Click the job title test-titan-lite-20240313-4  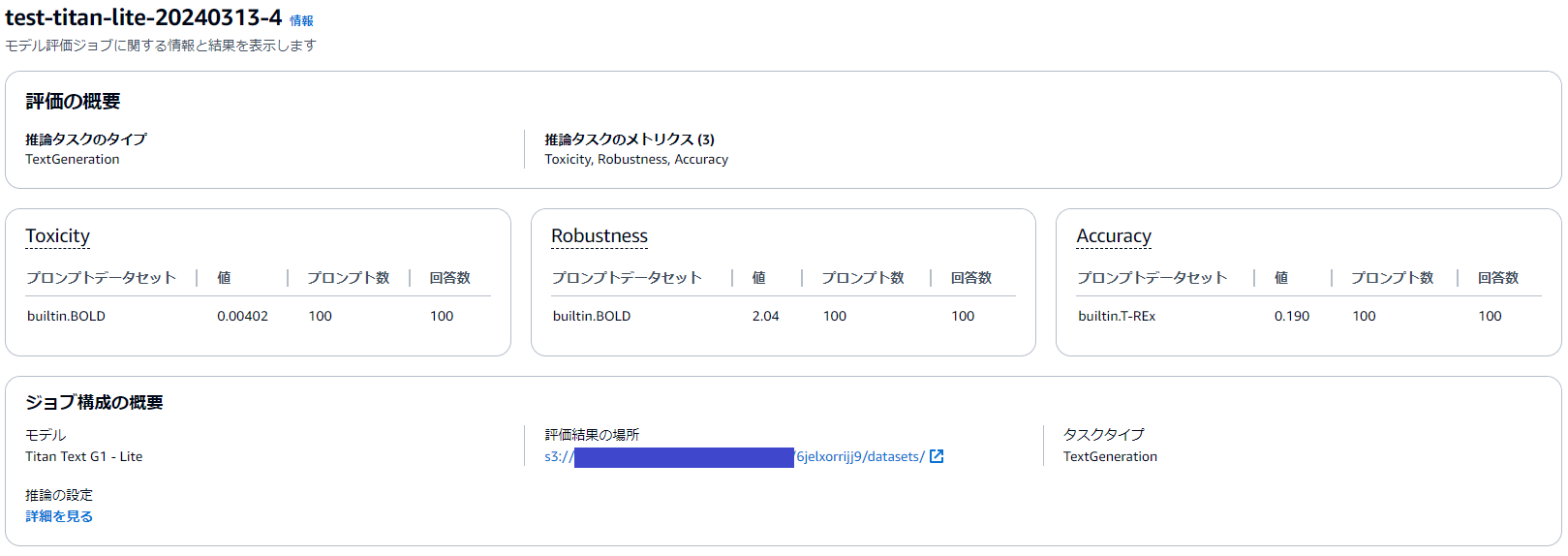143,17
